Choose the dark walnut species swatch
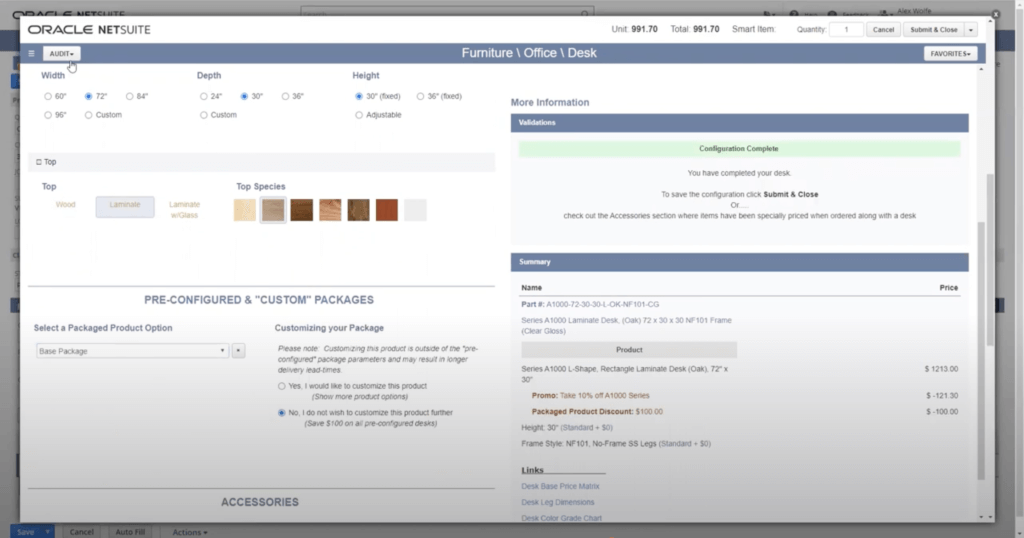 (301, 209)
